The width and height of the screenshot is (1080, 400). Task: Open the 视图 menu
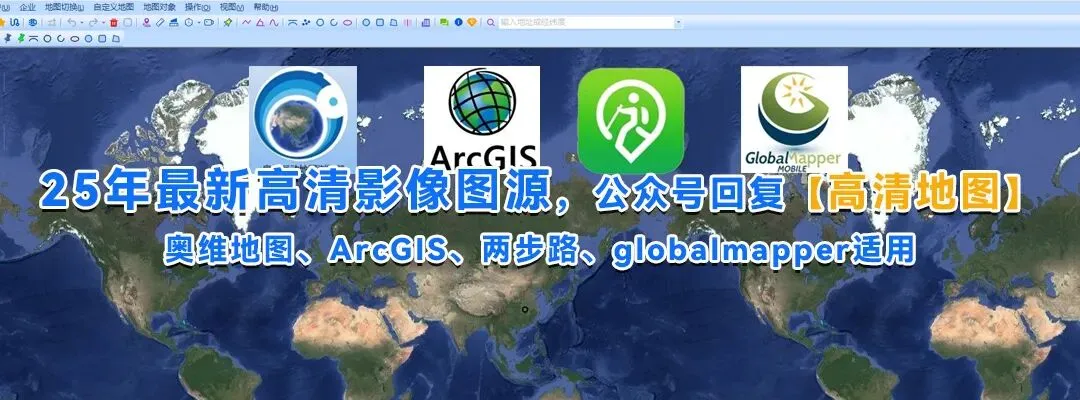(x=231, y=7)
